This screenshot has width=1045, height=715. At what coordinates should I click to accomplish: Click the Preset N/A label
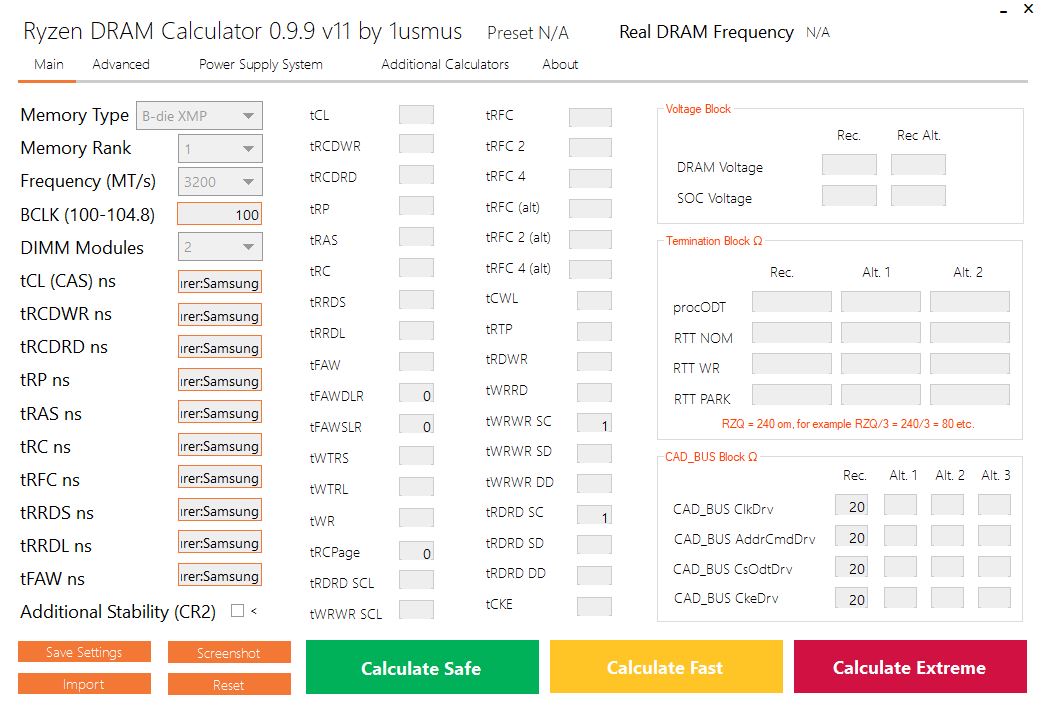[x=528, y=33]
